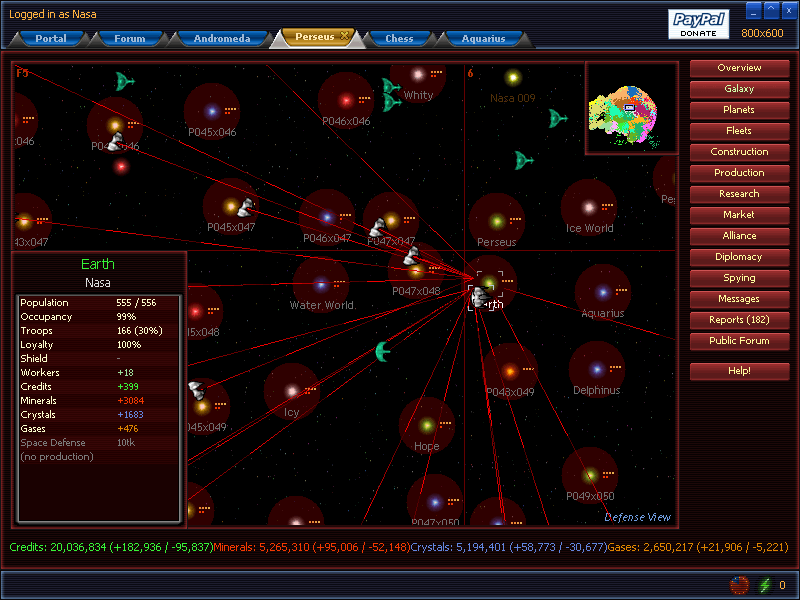Open the Alliance page
This screenshot has height=600, width=800.
[739, 236]
